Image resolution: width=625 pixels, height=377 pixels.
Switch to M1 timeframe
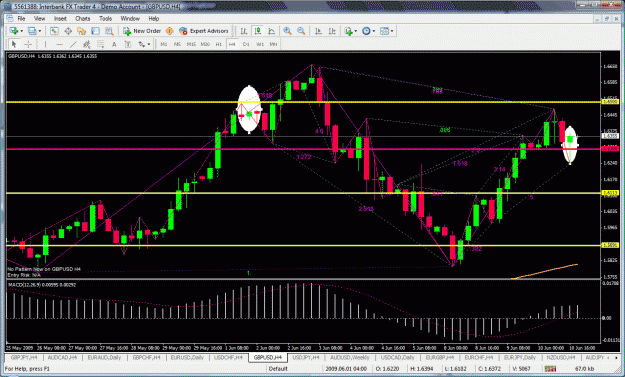[164, 44]
